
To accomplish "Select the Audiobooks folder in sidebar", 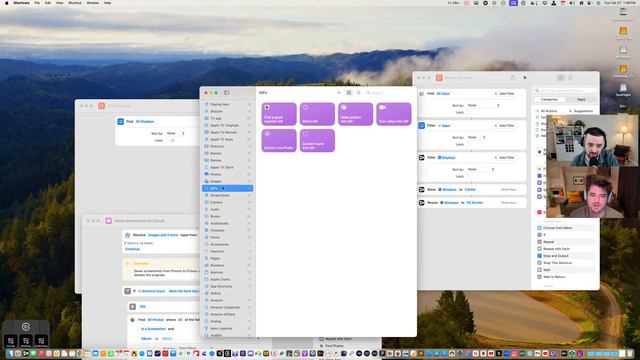I will coord(228,223).
